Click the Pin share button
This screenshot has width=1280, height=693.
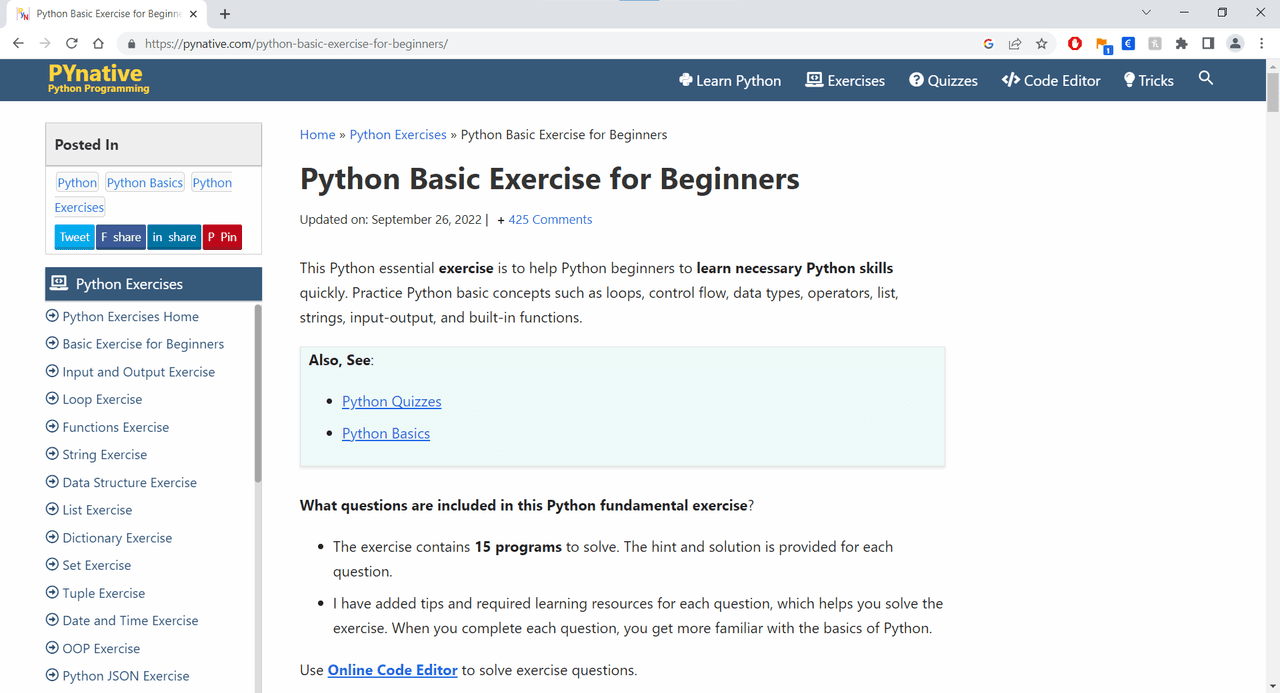222,237
